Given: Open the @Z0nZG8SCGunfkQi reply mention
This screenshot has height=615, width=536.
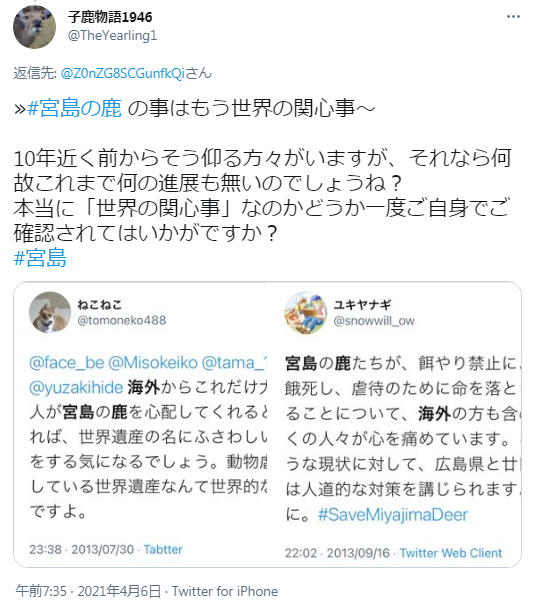Looking at the screenshot, I should (123, 73).
